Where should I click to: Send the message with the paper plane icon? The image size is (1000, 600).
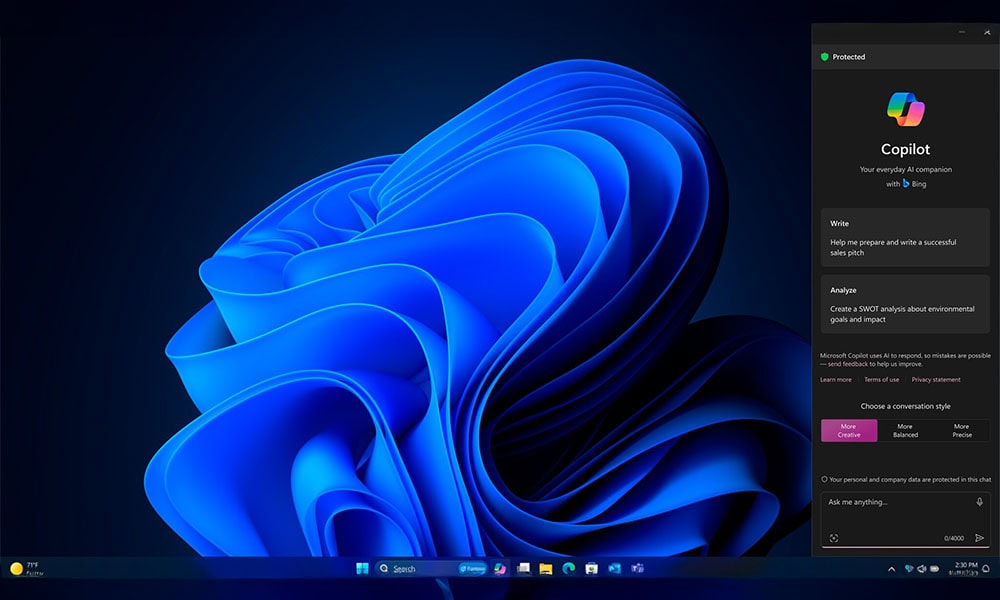point(977,538)
